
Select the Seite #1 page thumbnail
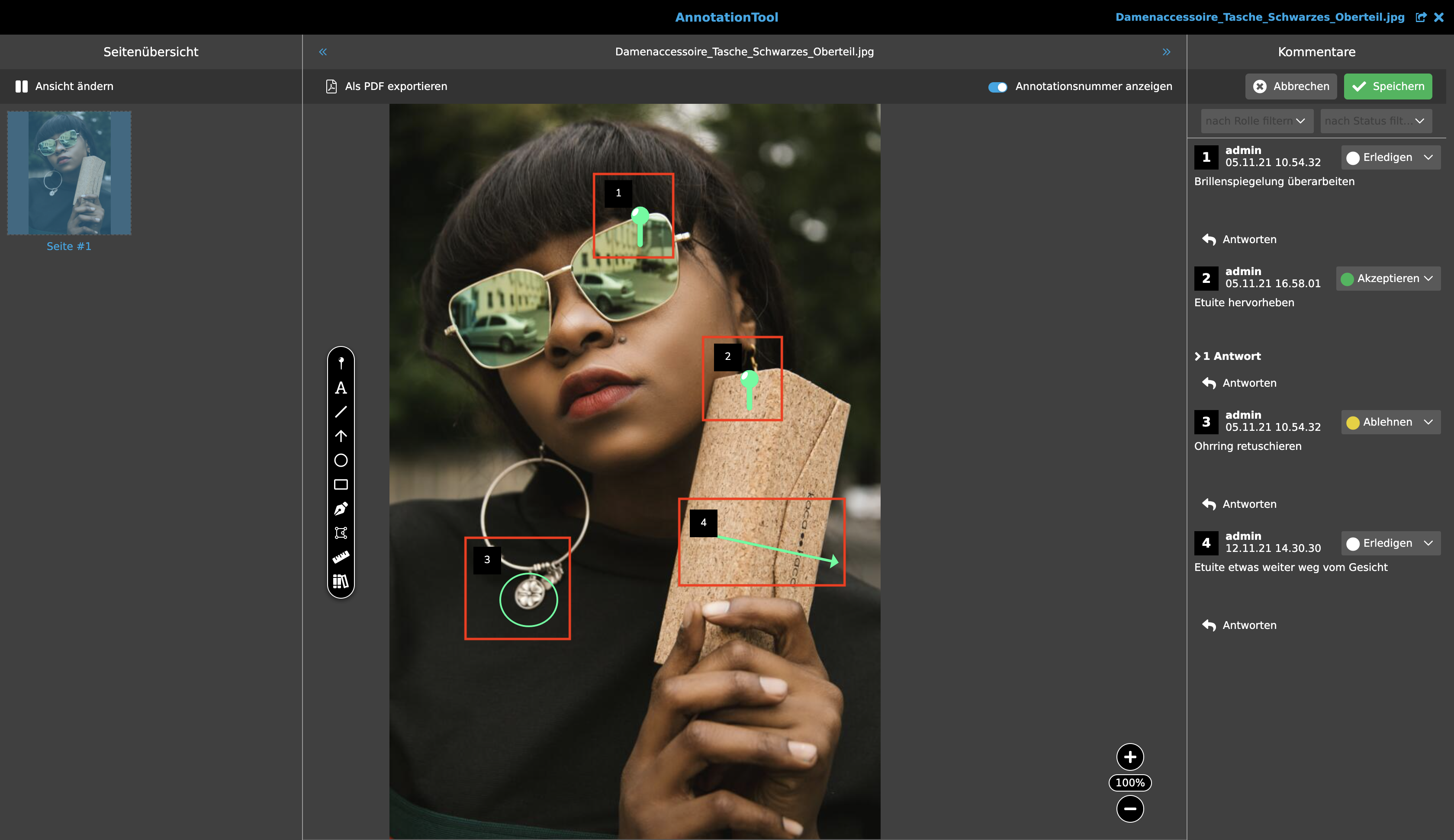(x=69, y=173)
